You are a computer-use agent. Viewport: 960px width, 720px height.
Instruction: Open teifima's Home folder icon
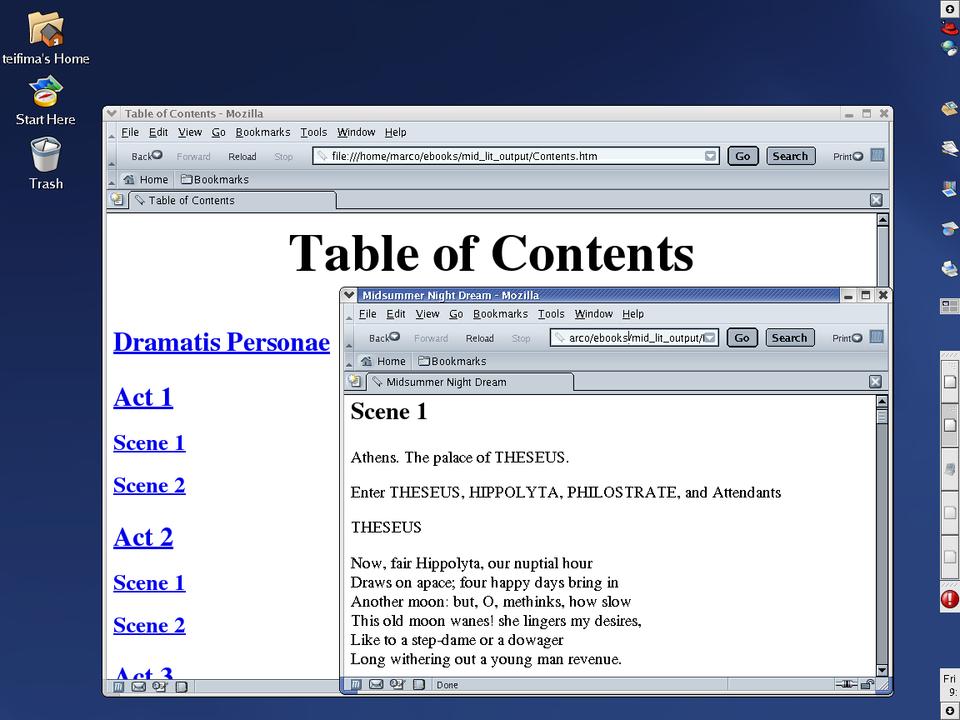(x=46, y=30)
